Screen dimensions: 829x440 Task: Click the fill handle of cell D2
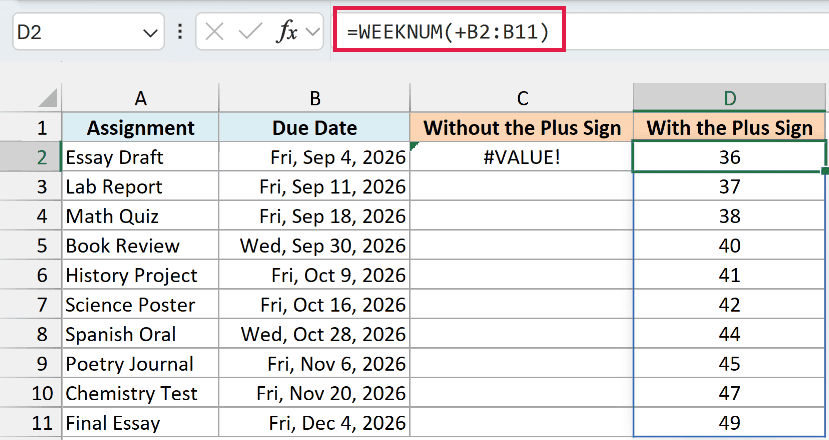[825, 171]
